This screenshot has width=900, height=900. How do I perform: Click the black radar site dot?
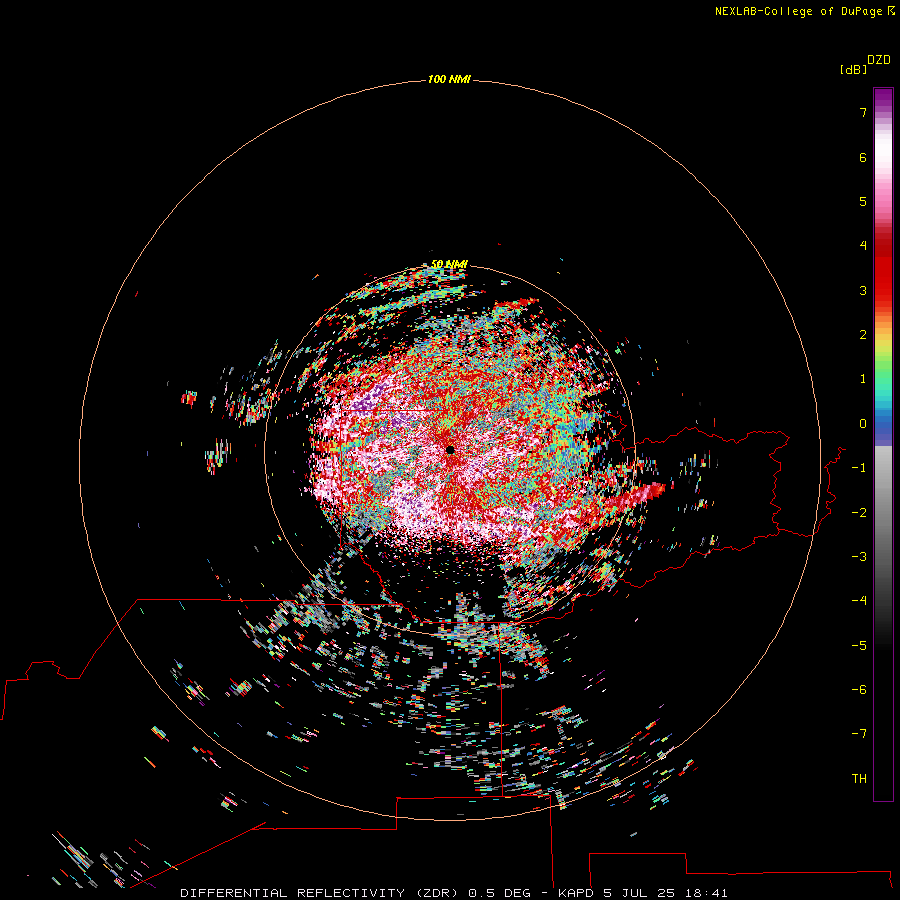450,450
